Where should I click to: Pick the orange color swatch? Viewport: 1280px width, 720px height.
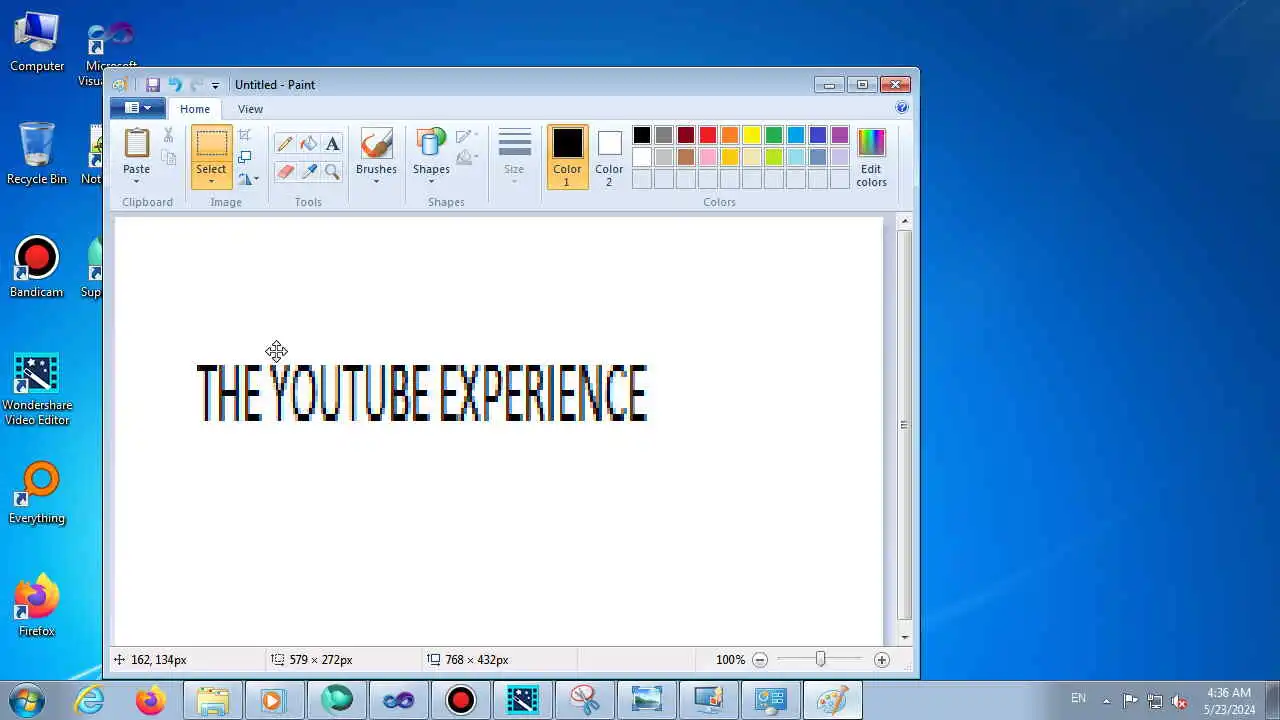tap(730, 135)
